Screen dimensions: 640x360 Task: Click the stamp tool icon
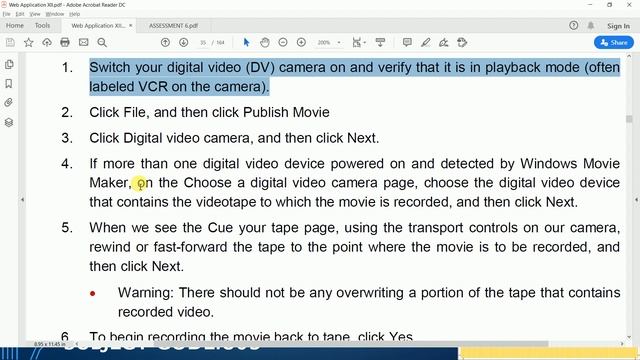coord(462,42)
